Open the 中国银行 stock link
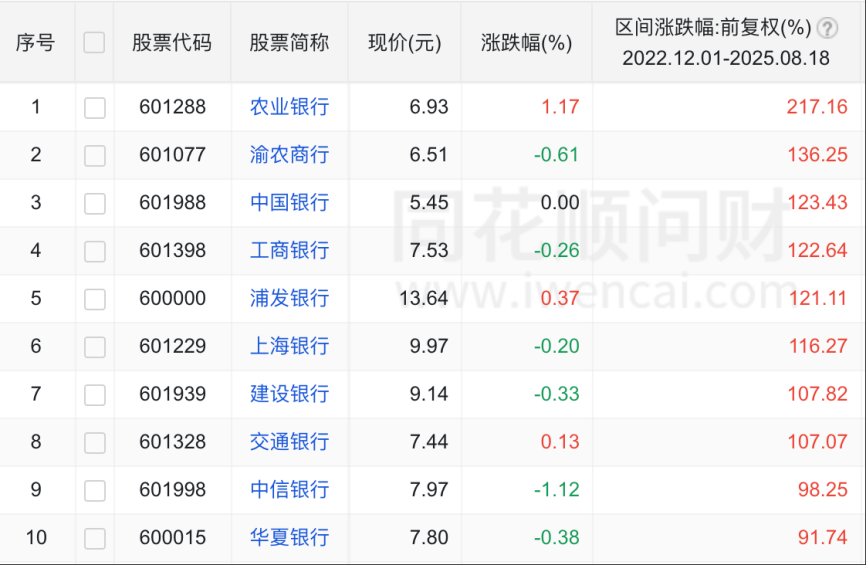Screen dimensions: 866x565 (289, 202)
